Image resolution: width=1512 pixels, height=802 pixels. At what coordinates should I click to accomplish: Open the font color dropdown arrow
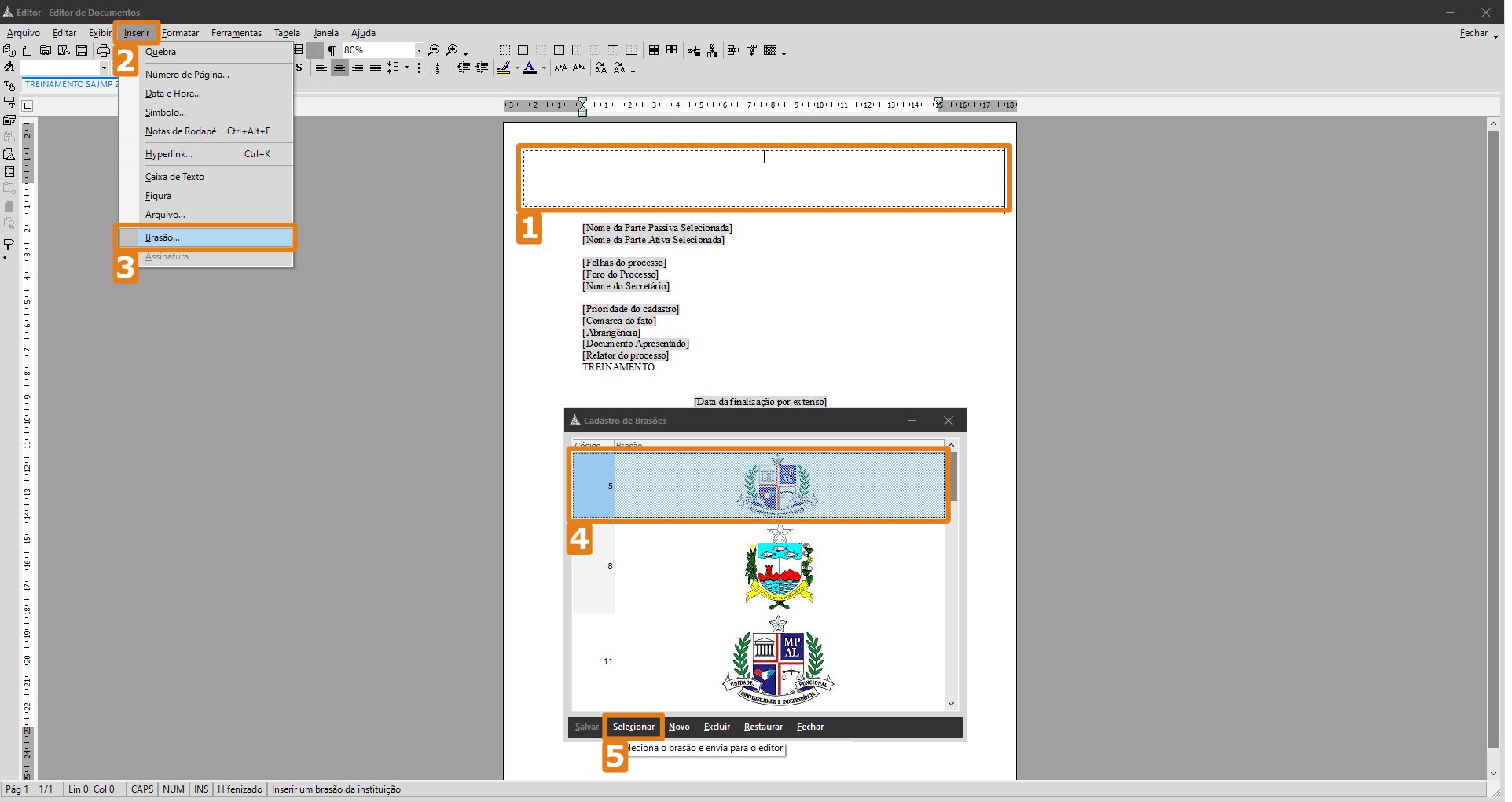tap(544, 68)
